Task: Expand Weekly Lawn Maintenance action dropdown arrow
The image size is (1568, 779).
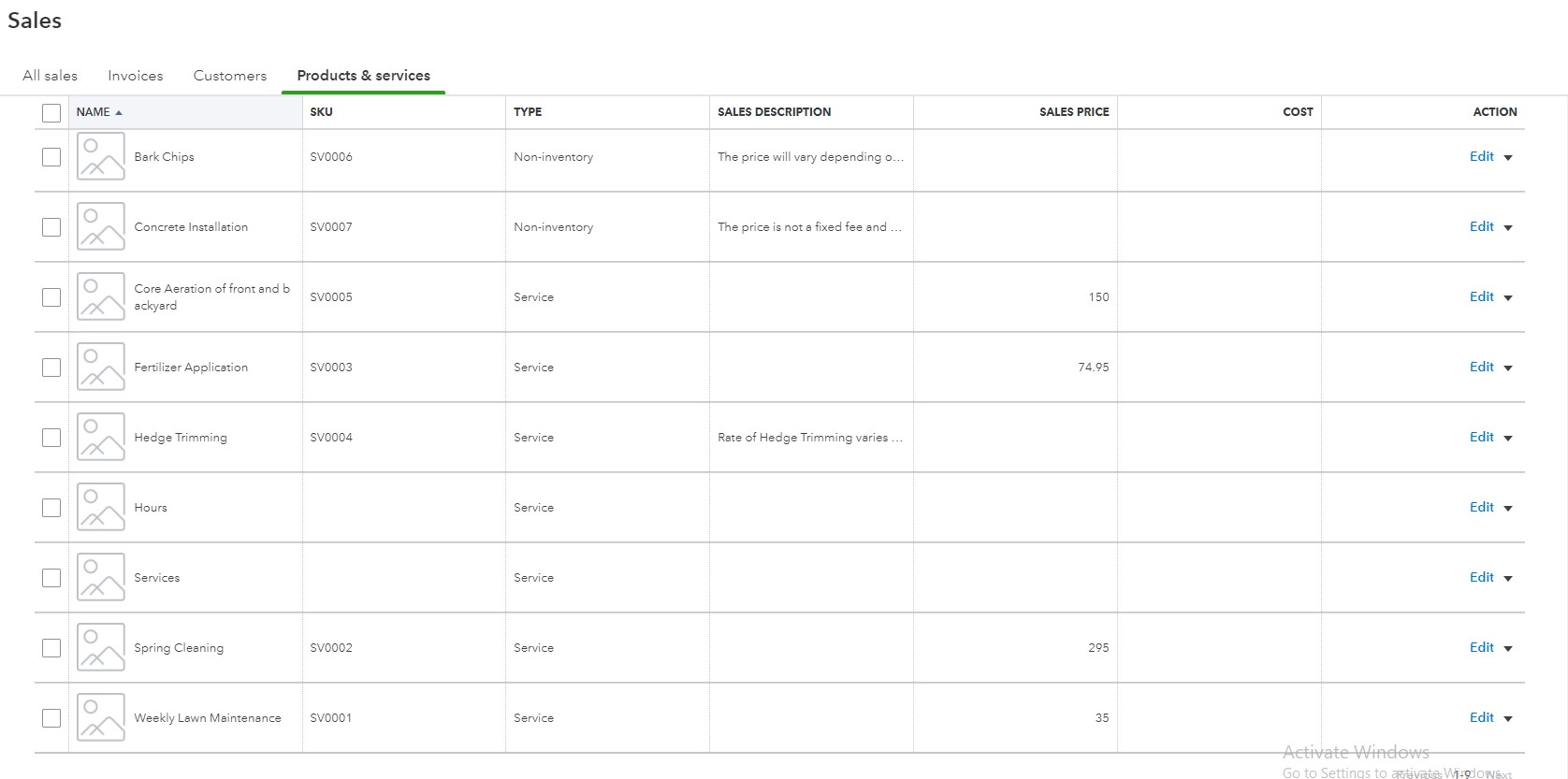Action: click(x=1508, y=719)
